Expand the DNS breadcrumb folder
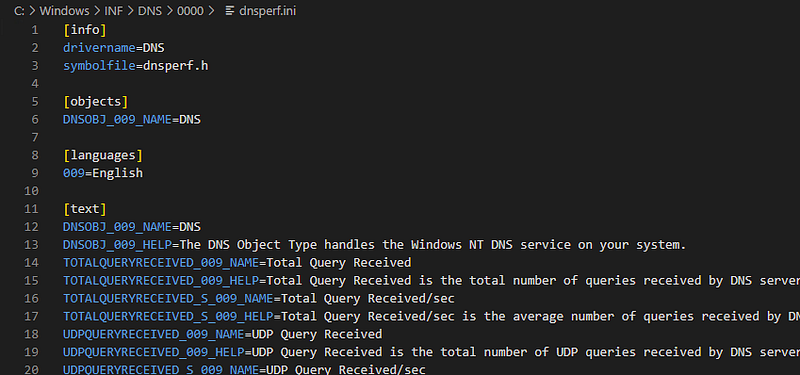800x375 pixels. click(x=150, y=11)
